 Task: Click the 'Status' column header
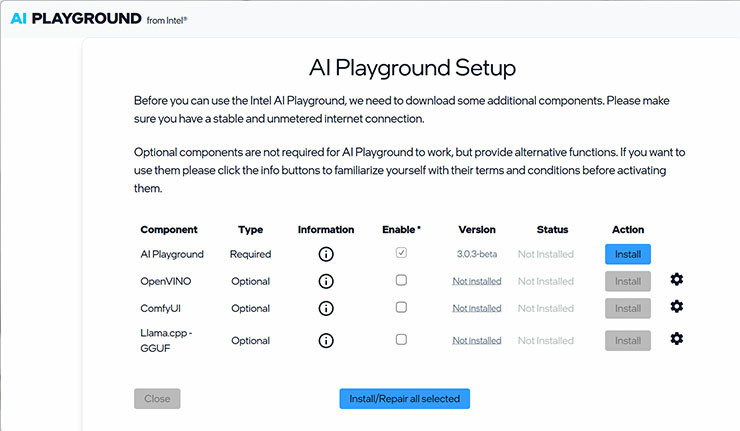click(x=552, y=230)
